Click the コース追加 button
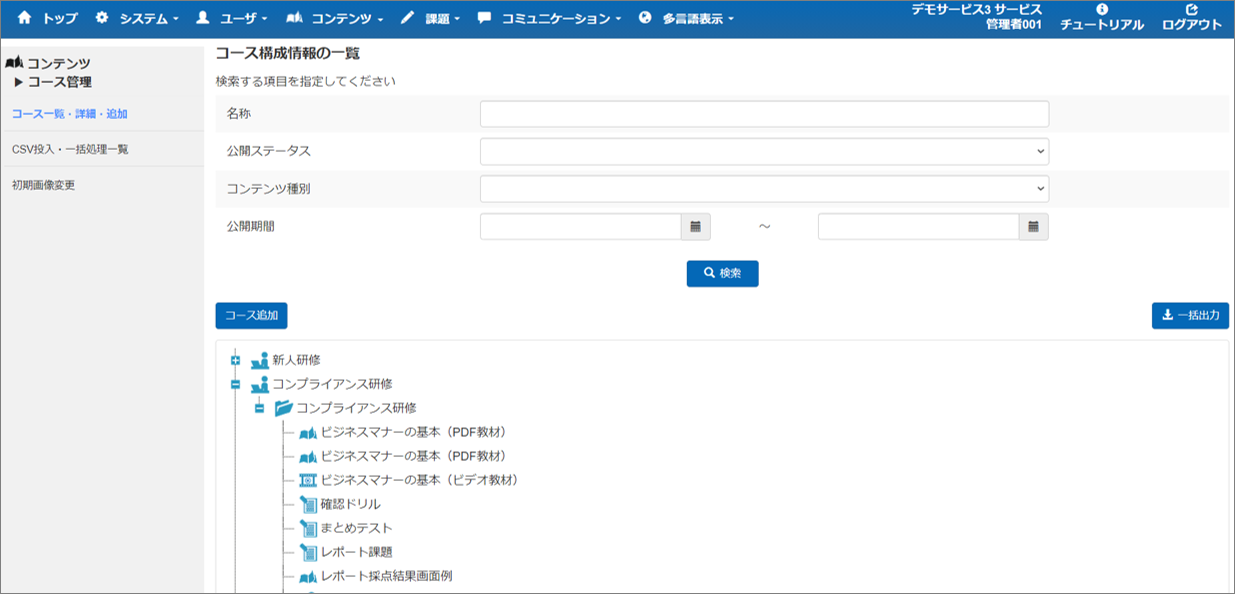Screen dimensions: 1235x594 point(252,315)
